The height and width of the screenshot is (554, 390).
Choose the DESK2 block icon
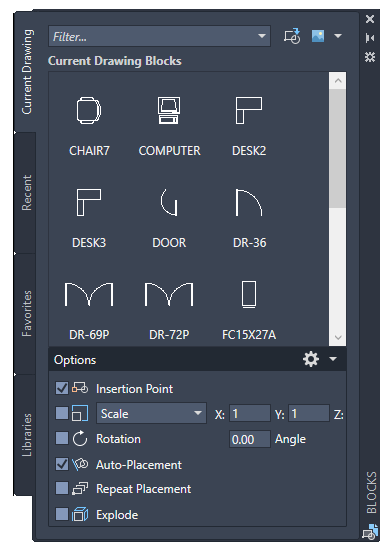tap(249, 110)
